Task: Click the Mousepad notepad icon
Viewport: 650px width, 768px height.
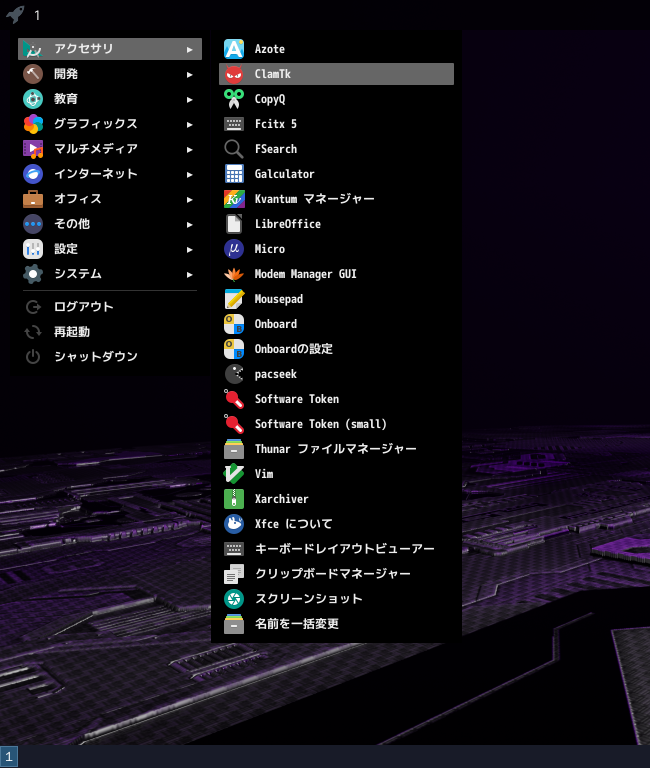Action: (x=234, y=299)
